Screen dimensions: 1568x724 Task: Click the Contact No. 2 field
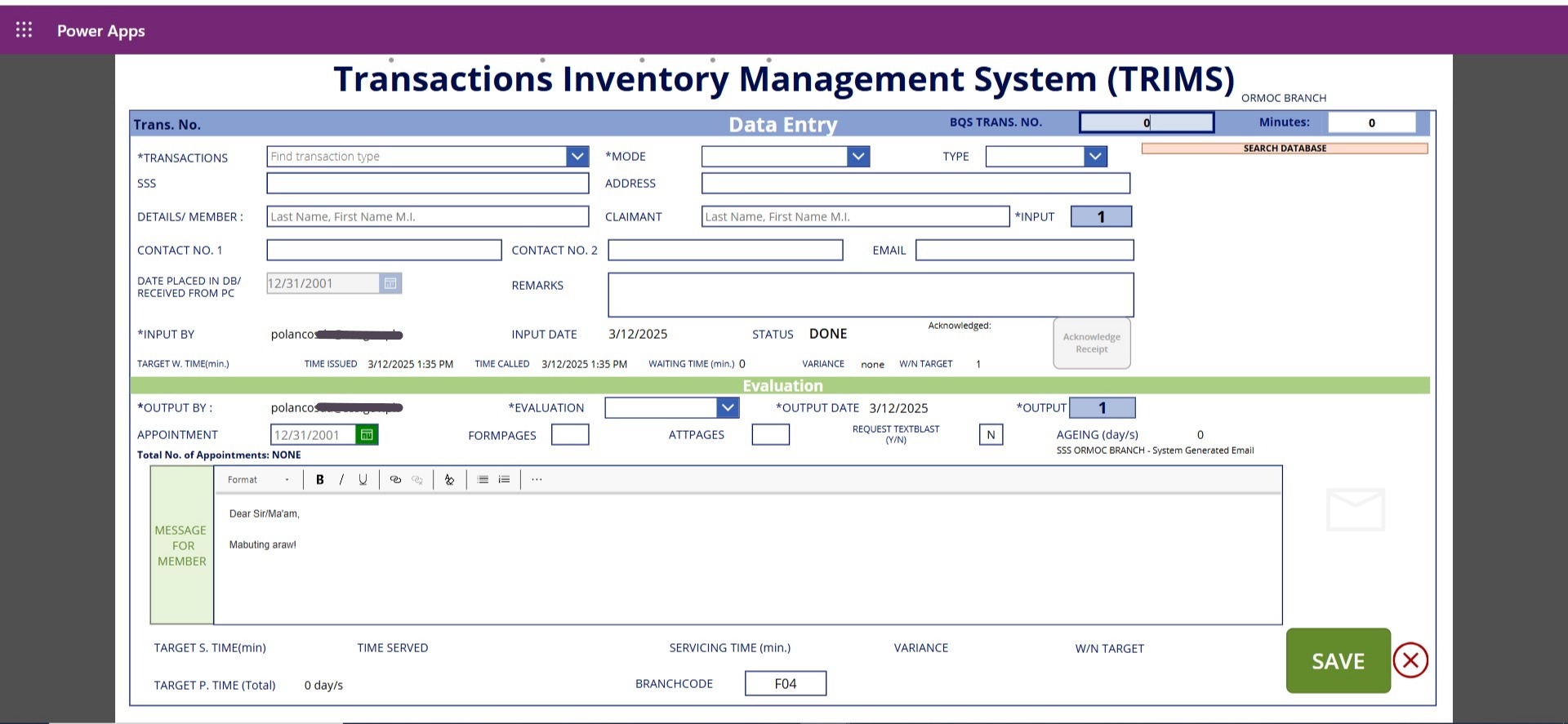725,250
